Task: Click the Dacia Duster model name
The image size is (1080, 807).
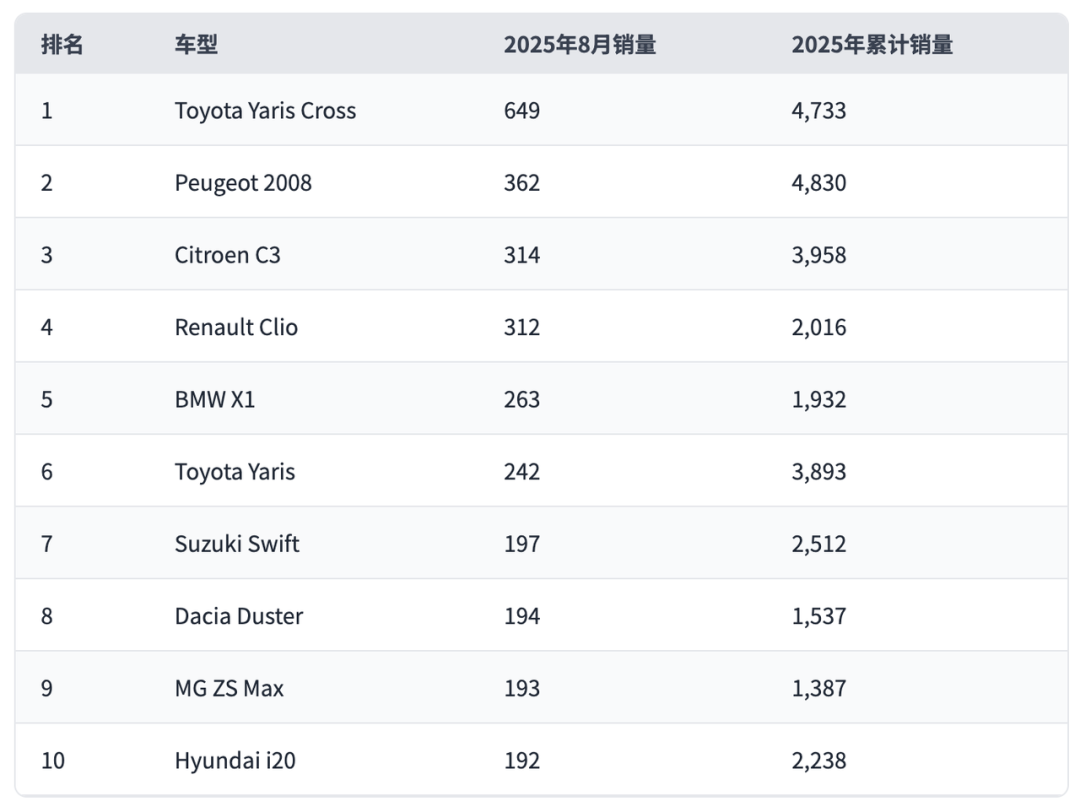Action: click(238, 616)
